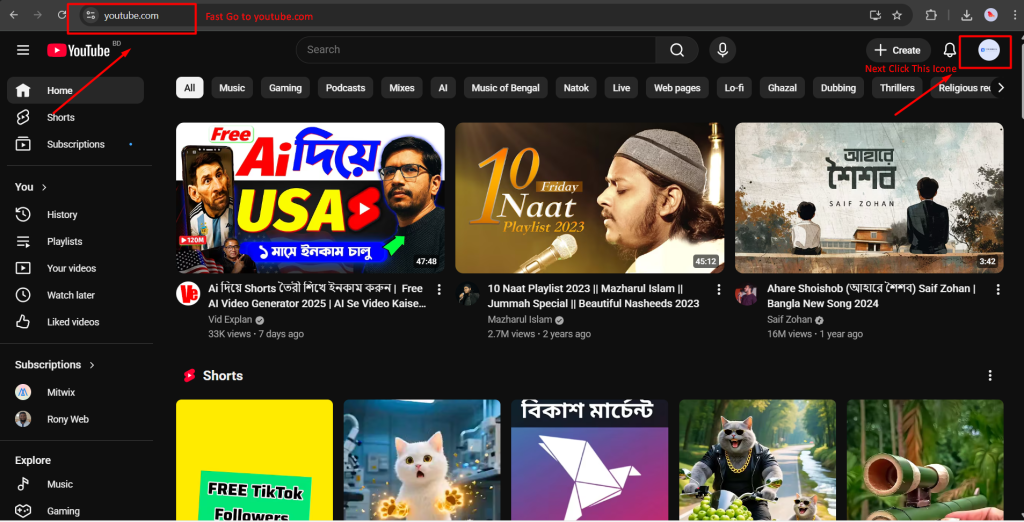Open Mitwix subscription channel
Viewport: 1024px width, 522px height.
click(75, 392)
